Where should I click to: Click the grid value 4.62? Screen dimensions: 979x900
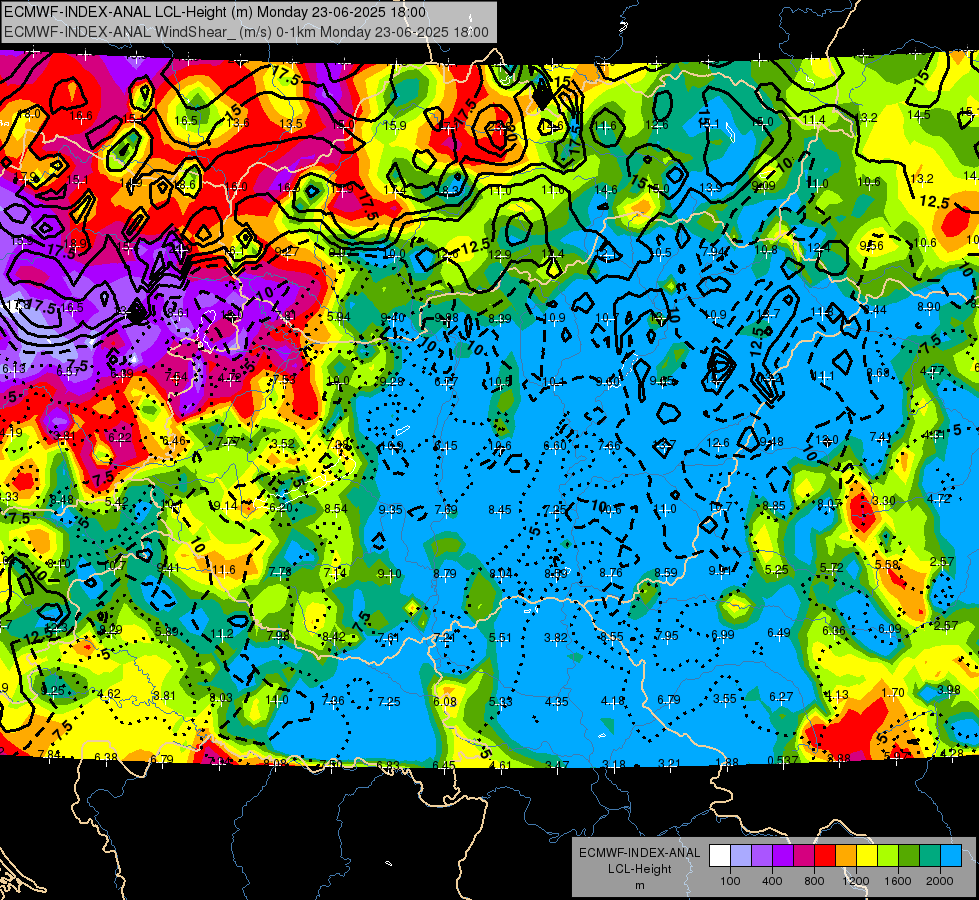(109, 693)
